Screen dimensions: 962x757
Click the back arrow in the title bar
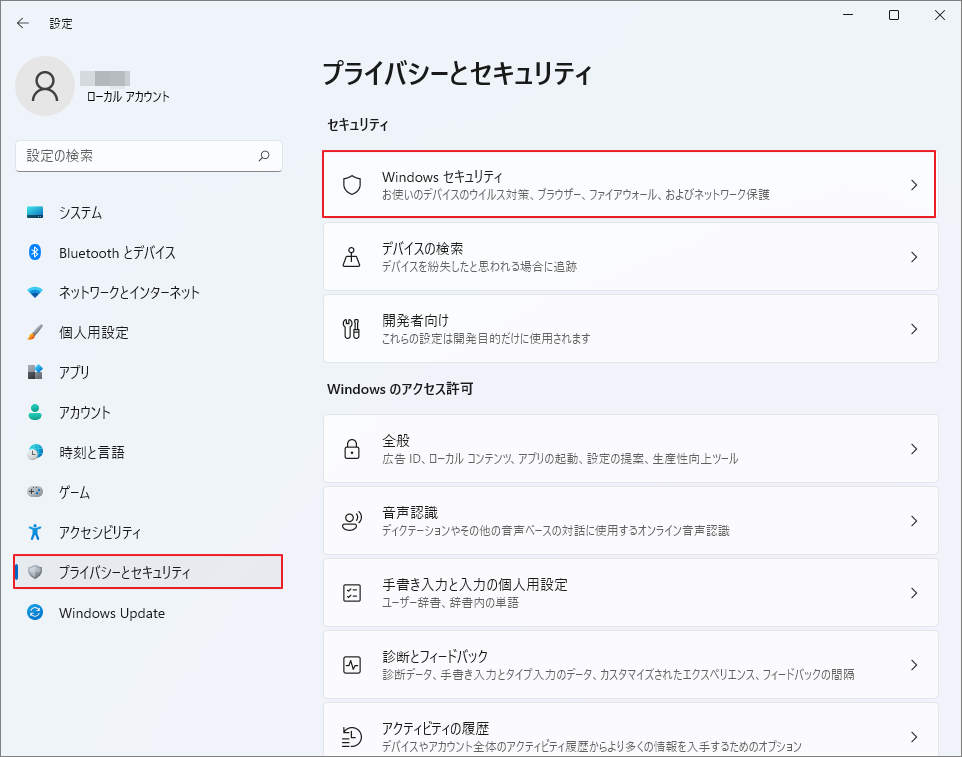(x=22, y=22)
